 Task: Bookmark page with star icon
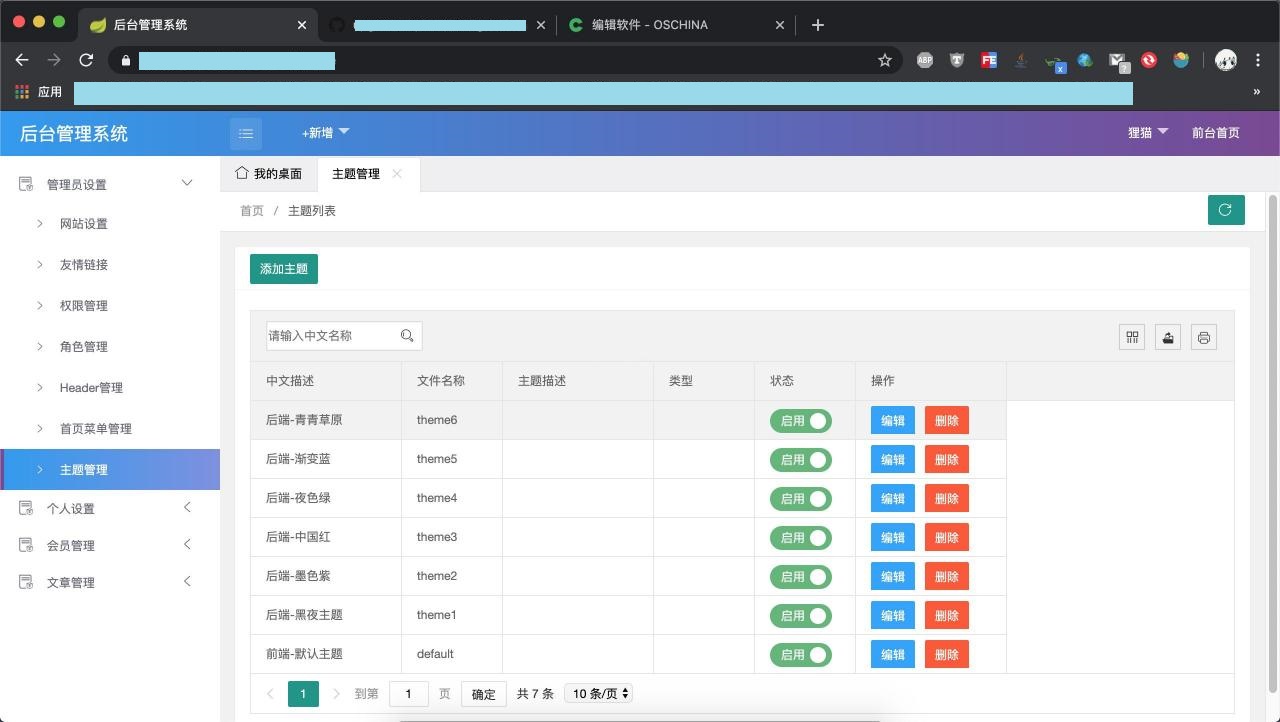pyautogui.click(x=885, y=60)
